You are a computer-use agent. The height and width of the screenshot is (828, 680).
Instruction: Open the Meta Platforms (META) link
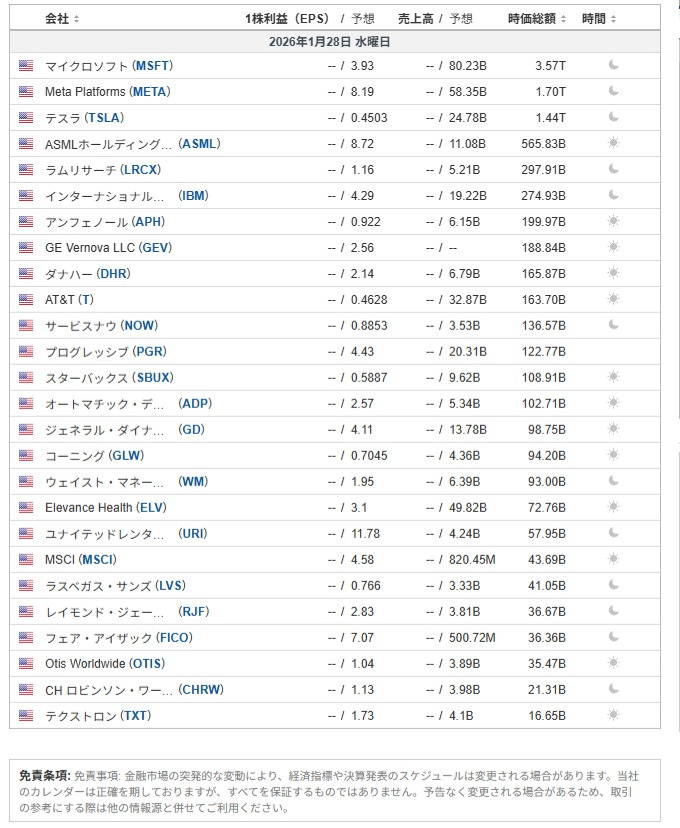click(x=107, y=91)
